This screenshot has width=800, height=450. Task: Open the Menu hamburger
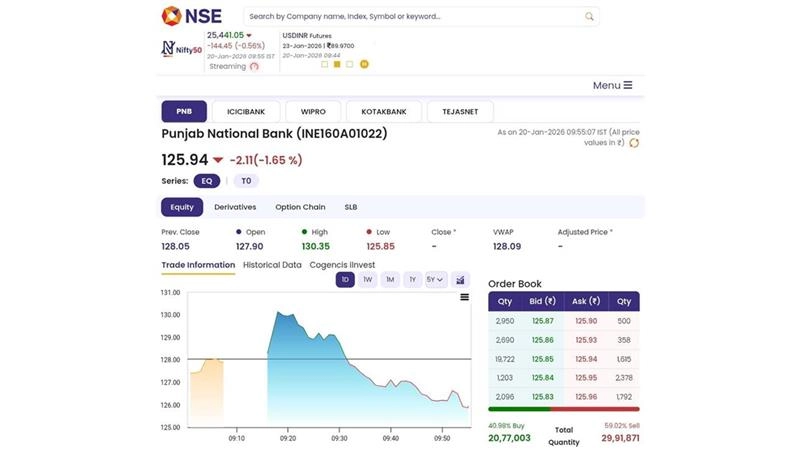click(x=612, y=85)
